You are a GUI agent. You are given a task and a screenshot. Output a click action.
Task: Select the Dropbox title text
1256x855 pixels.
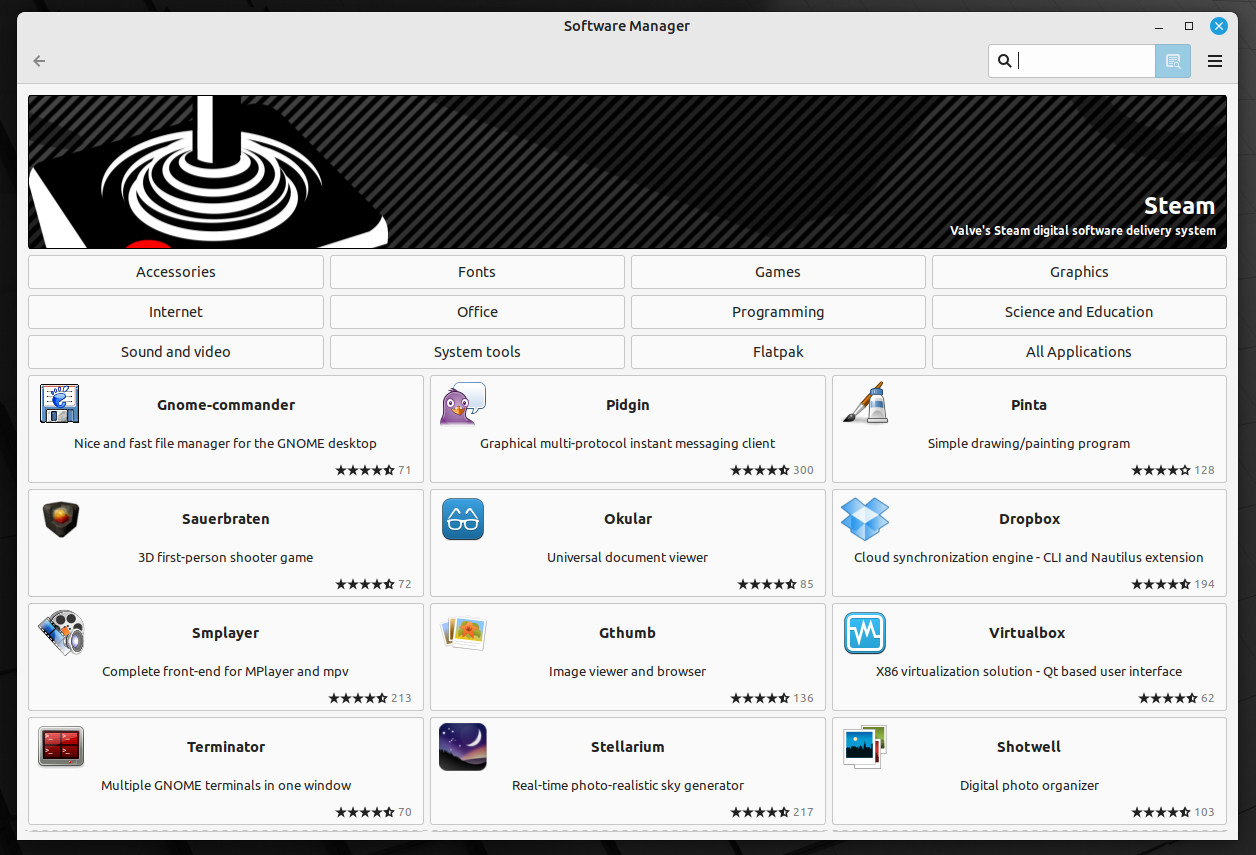coord(1029,519)
